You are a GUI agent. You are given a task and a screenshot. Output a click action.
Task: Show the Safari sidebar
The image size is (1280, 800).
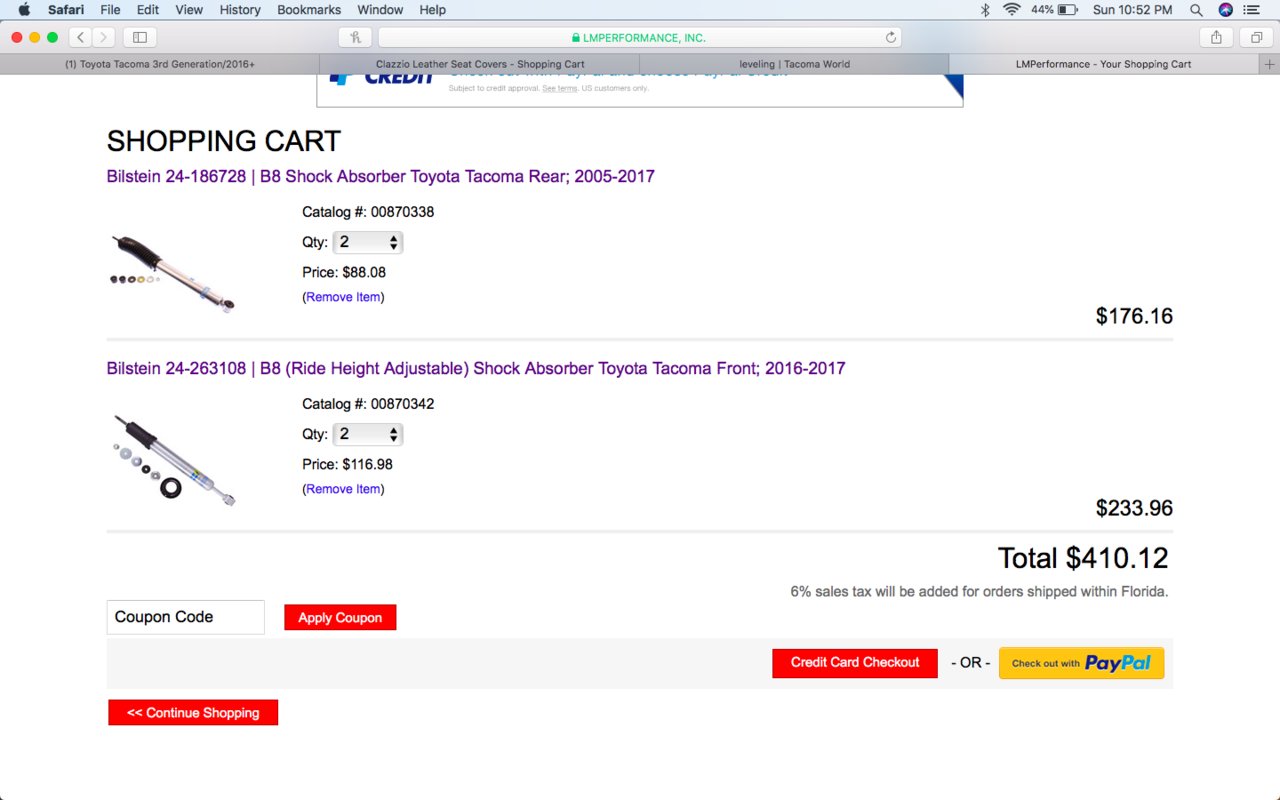coord(139,37)
